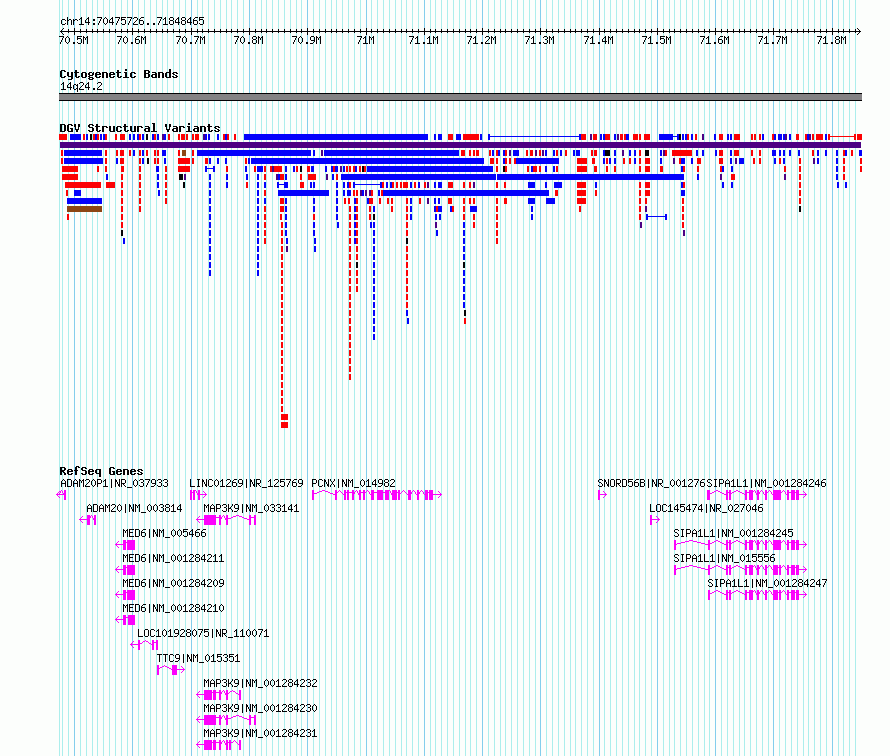Click the 71.5M ruler tick label
890x756 pixels.
pos(657,40)
